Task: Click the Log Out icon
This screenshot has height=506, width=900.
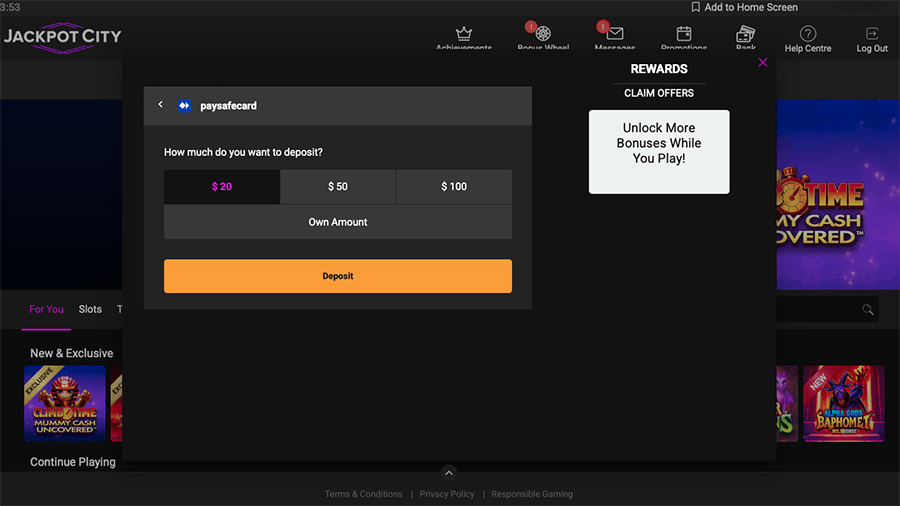Action: click(x=872, y=33)
